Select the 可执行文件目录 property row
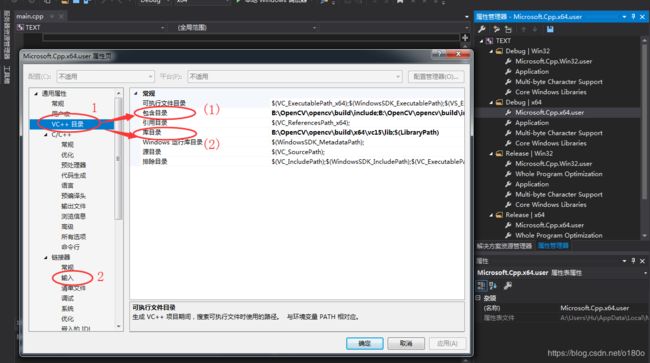The width and height of the screenshot is (650, 363). click(x=297, y=103)
